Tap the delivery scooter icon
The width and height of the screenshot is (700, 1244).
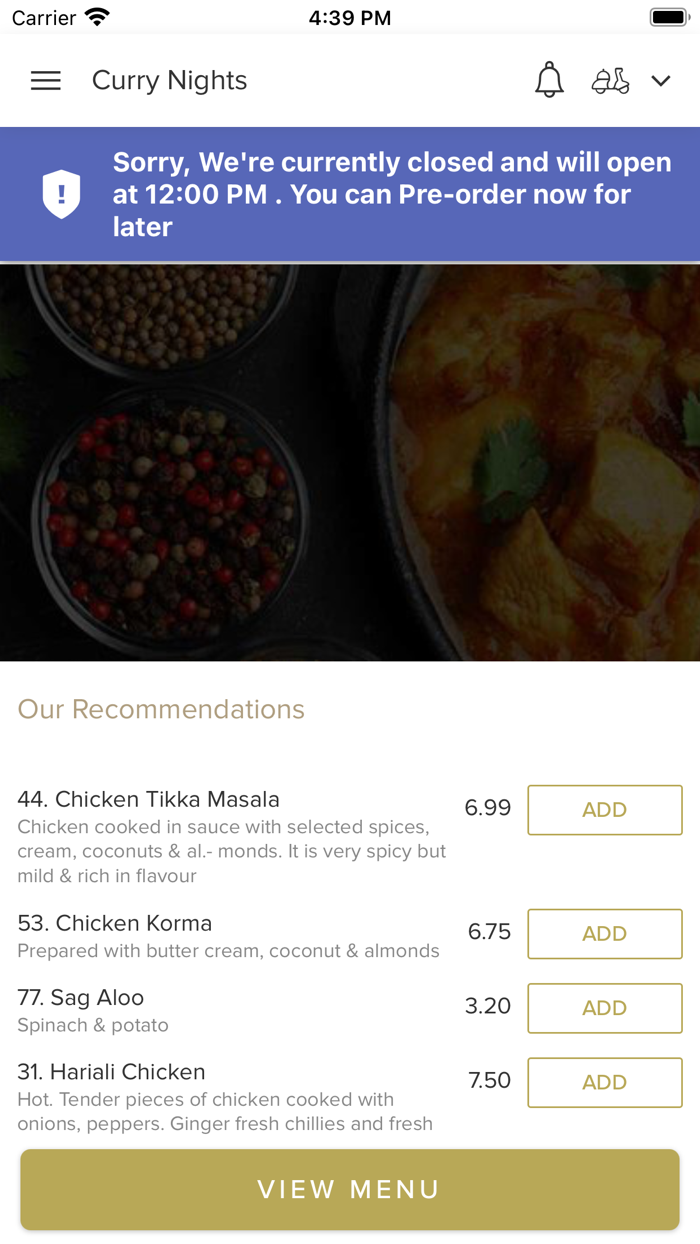pyautogui.click(x=610, y=81)
